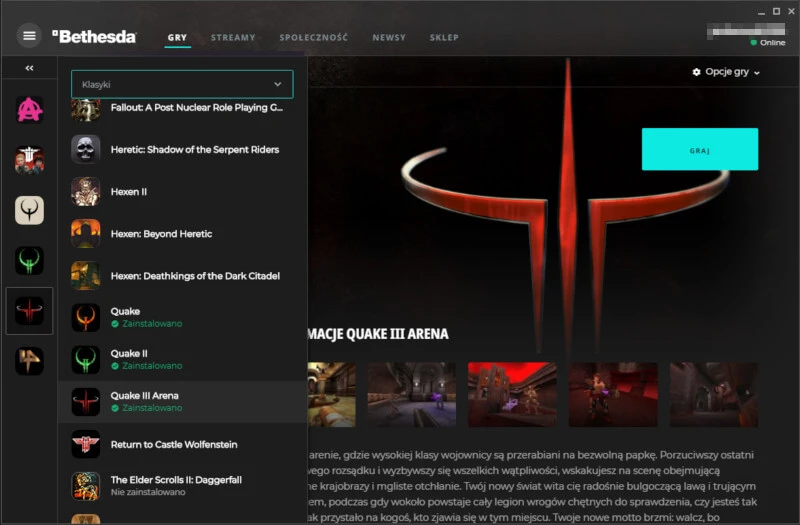Click the orange Quake list icon
The width and height of the screenshot is (800, 525).
point(86,317)
